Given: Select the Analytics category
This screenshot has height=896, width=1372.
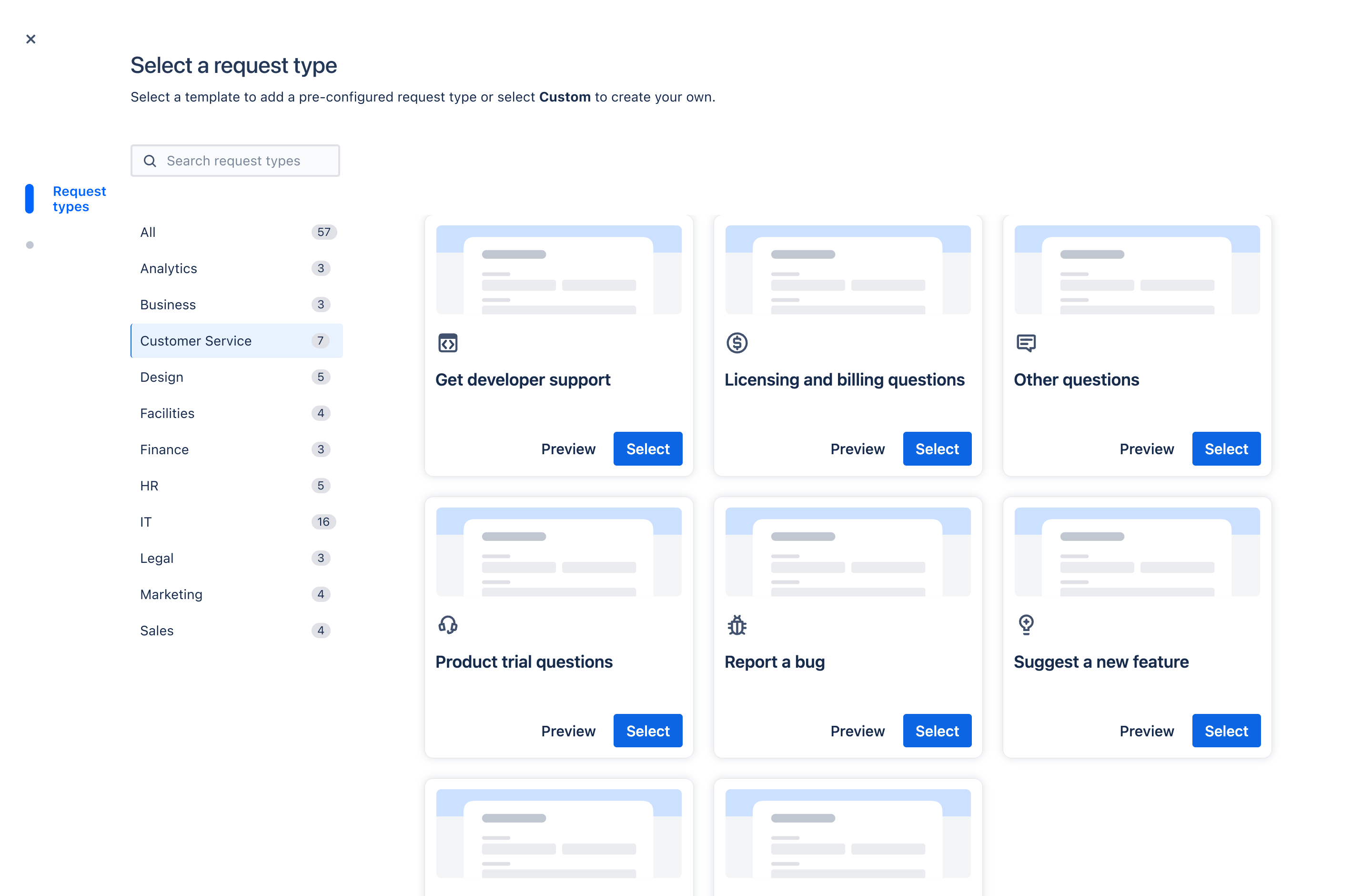Looking at the screenshot, I should point(168,268).
